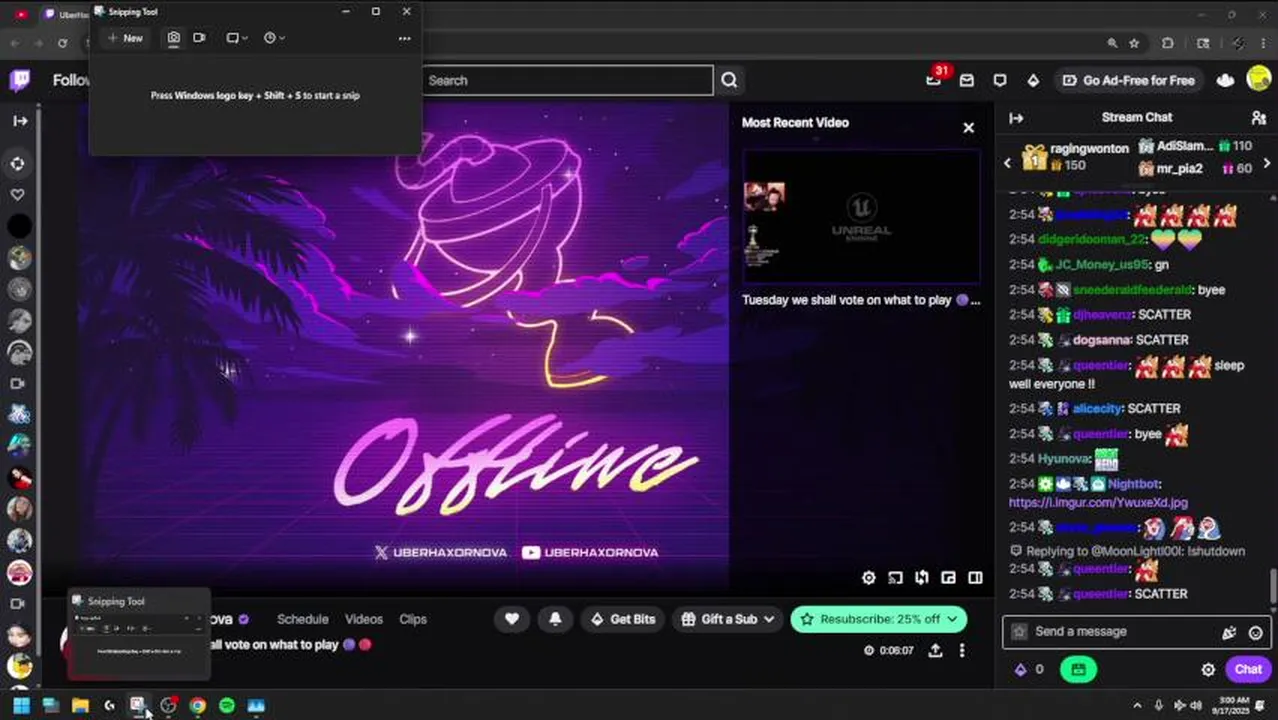Viewport: 1278px width, 720px height.
Task: Click the Bits diamond icon in header
Action: [x=1033, y=80]
